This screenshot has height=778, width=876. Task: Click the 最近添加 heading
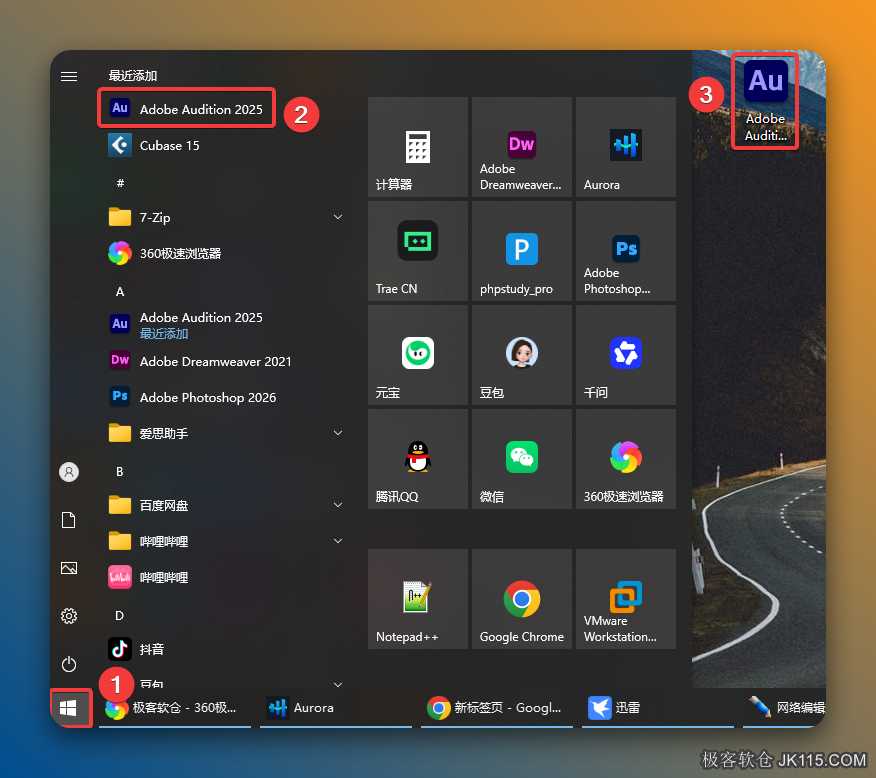[x=132, y=75]
